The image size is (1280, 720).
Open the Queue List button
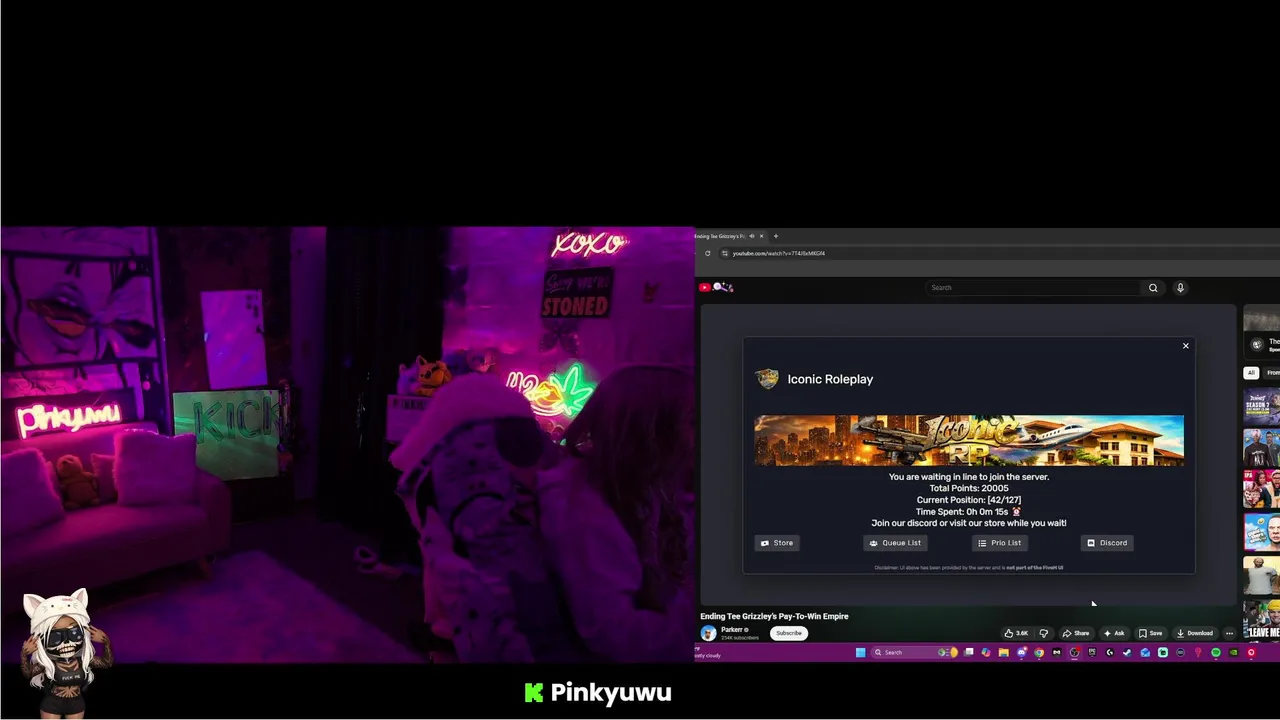click(x=895, y=543)
